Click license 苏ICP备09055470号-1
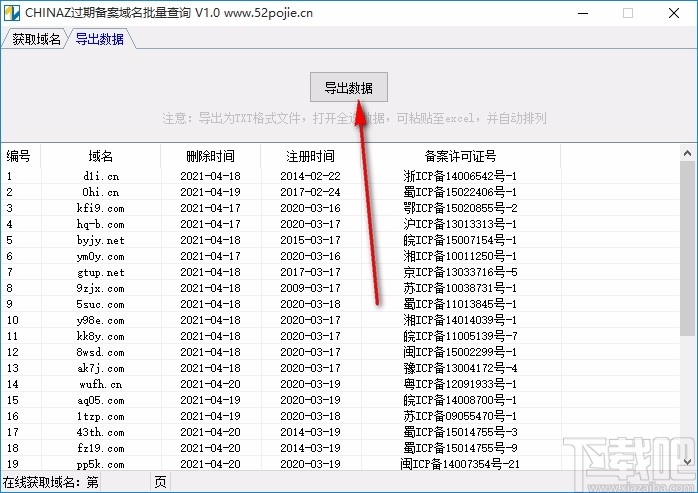This screenshot has height=493, width=698. click(460, 416)
